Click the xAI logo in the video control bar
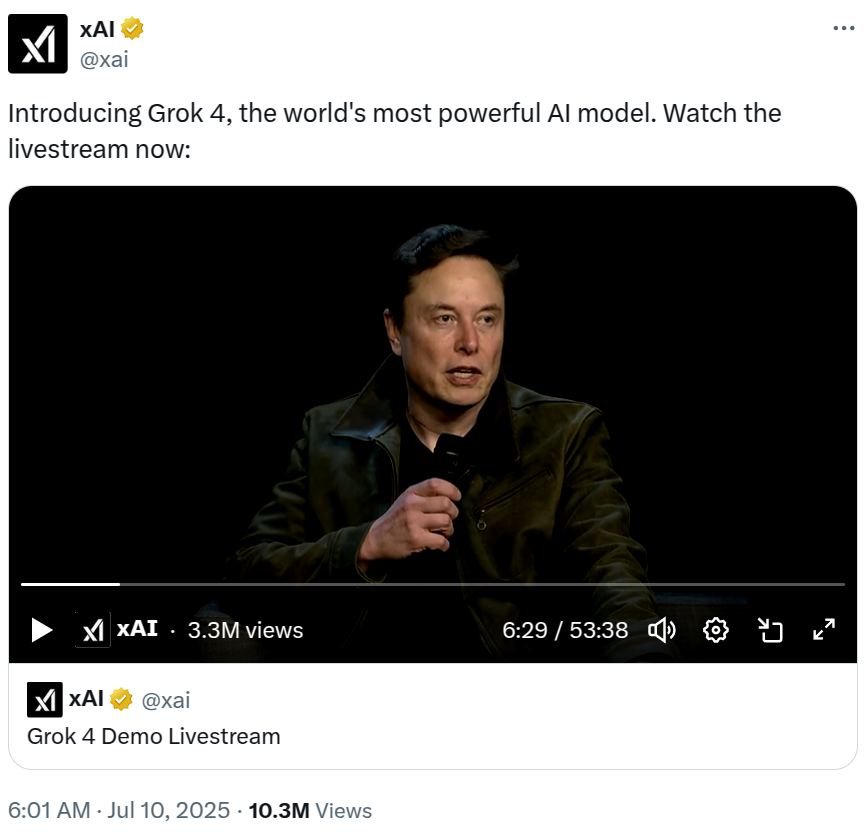 (93, 630)
